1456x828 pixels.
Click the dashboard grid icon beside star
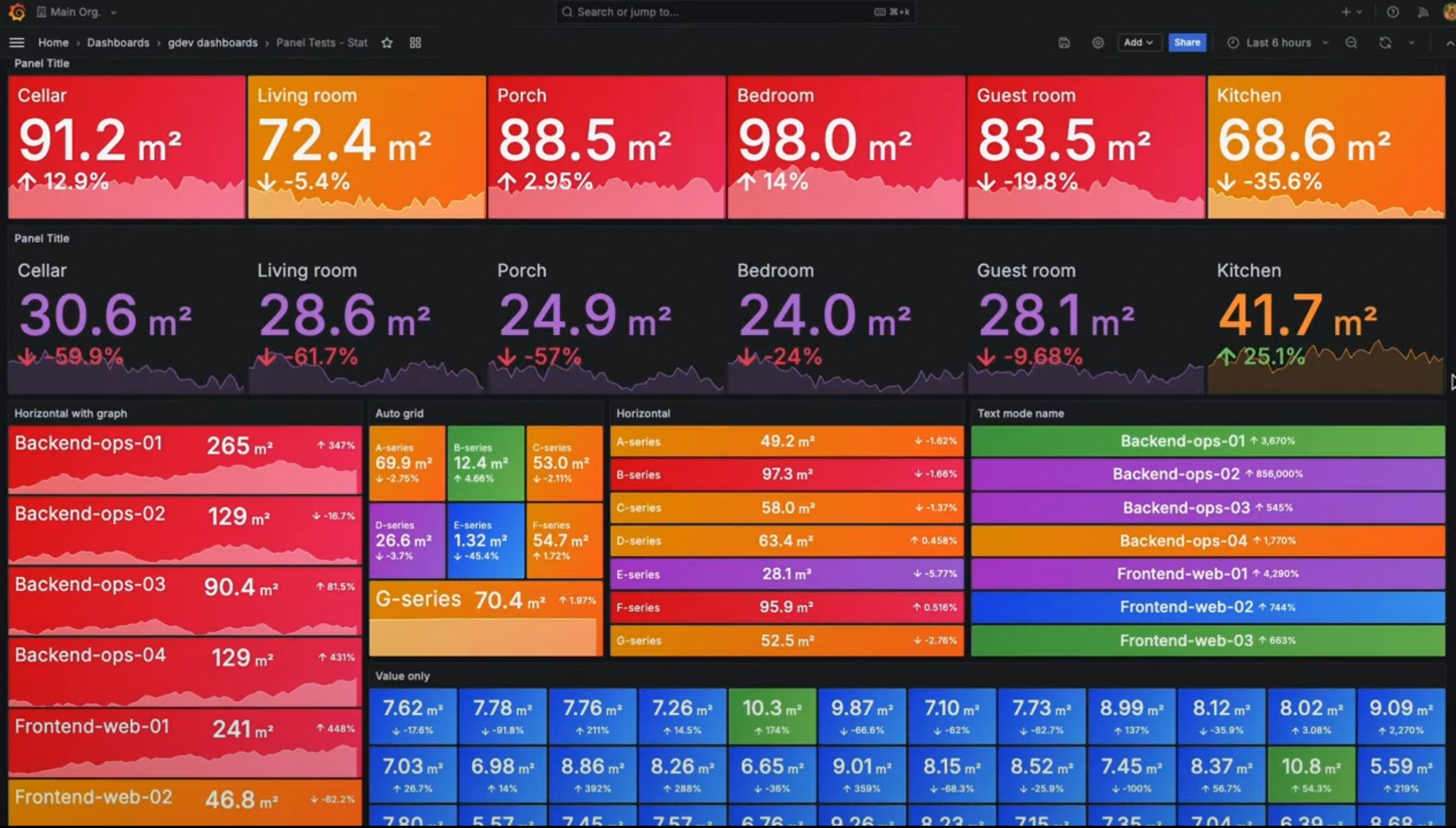415,43
